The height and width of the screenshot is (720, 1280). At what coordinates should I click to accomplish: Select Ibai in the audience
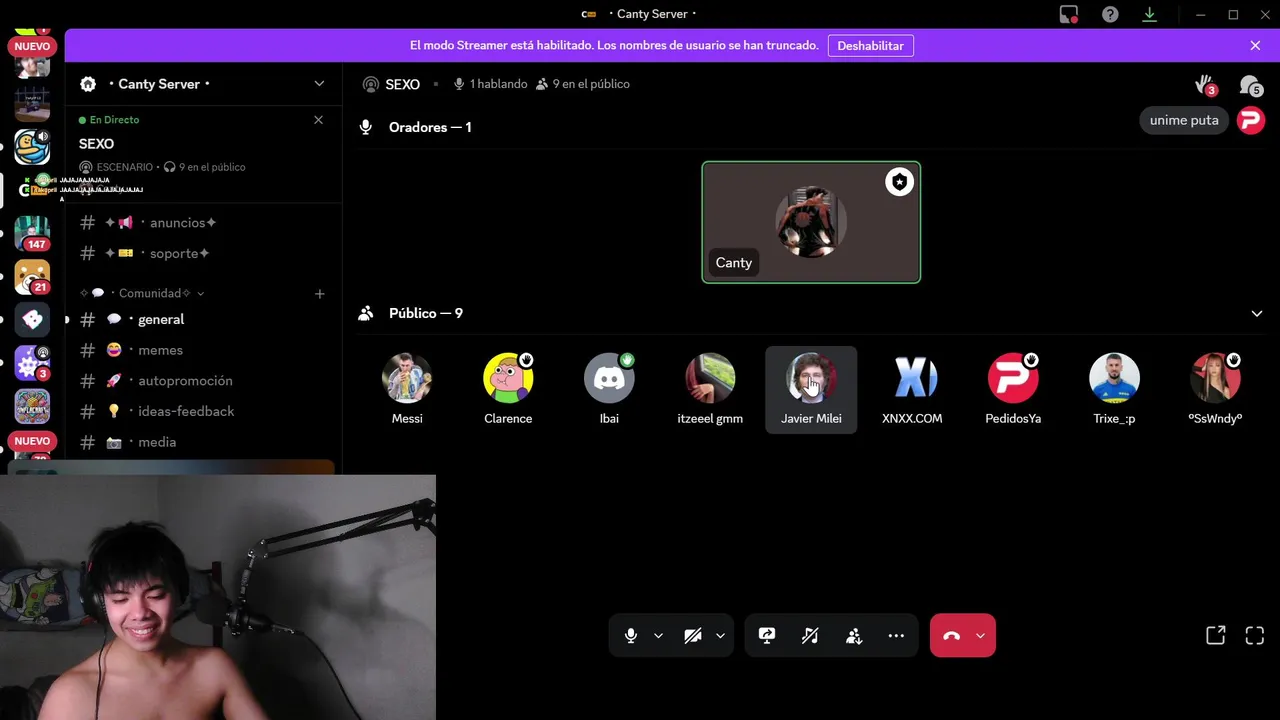coord(609,389)
